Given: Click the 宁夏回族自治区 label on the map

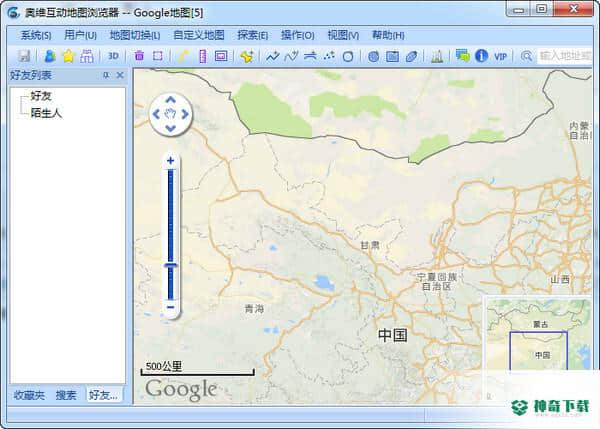Looking at the screenshot, I should (437, 281).
